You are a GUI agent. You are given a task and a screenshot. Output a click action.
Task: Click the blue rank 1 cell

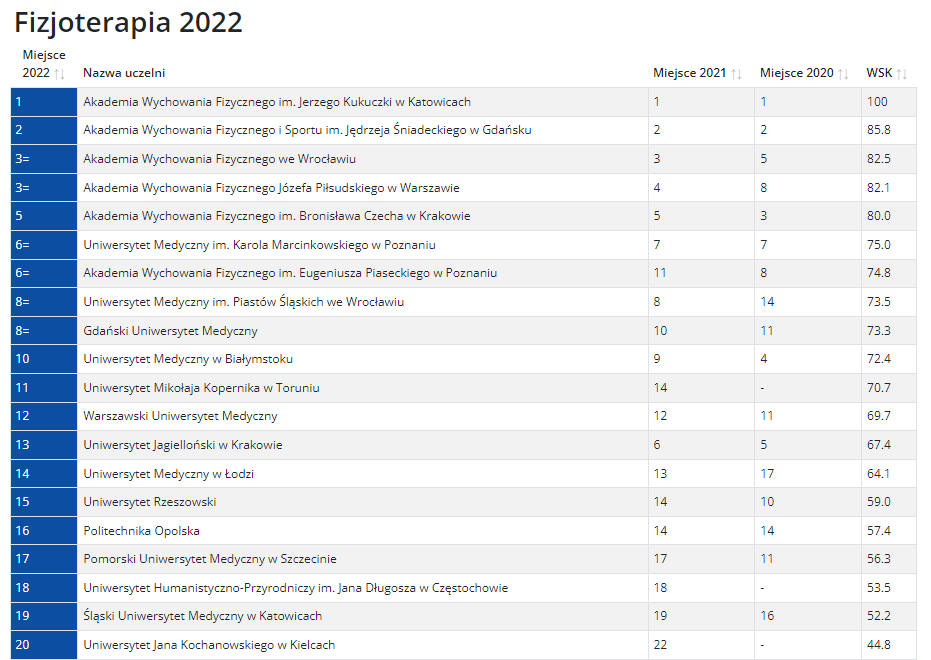click(x=43, y=102)
